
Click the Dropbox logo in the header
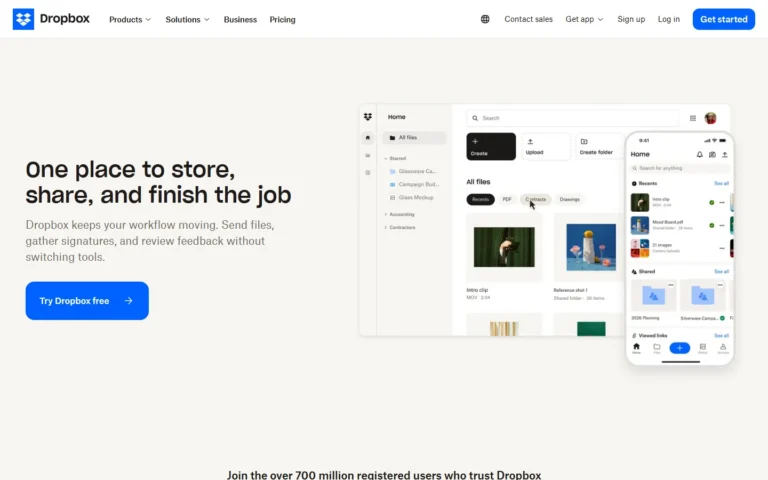pos(51,19)
